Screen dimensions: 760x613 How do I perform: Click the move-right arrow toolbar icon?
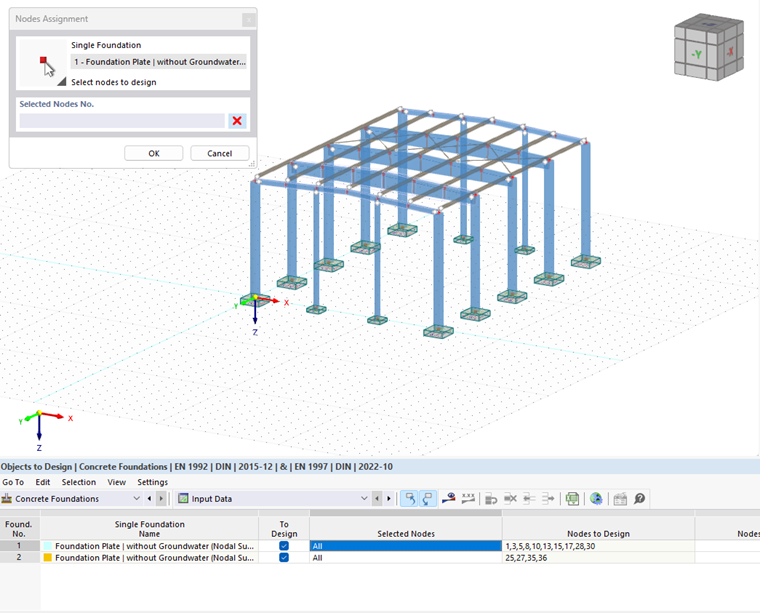[x=548, y=499]
